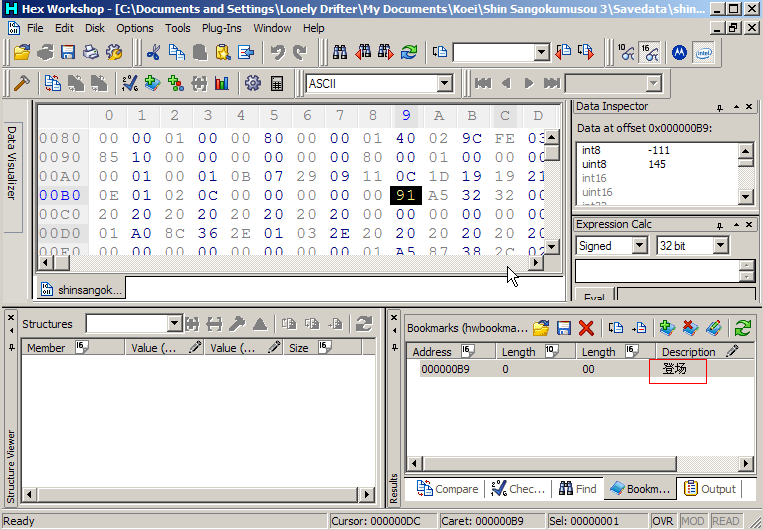This screenshot has height=530, width=763.
Task: Open the calculator icon
Action: pos(276,84)
